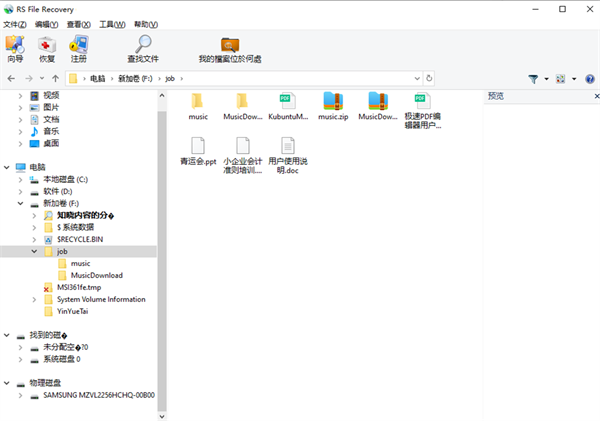Select the $ 系统数据 folder
This screenshot has width=600, height=421.
(75, 227)
